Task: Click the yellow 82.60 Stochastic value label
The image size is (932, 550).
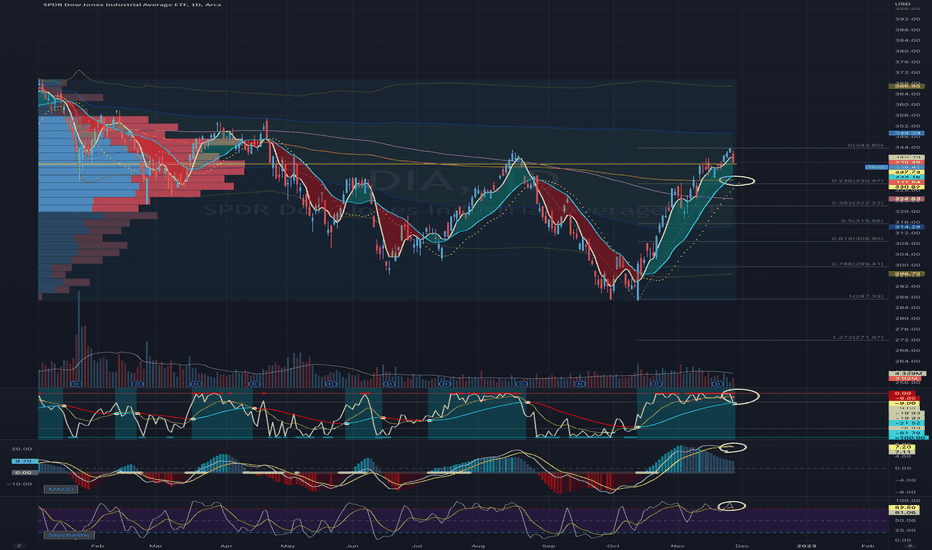Action: coord(903,507)
